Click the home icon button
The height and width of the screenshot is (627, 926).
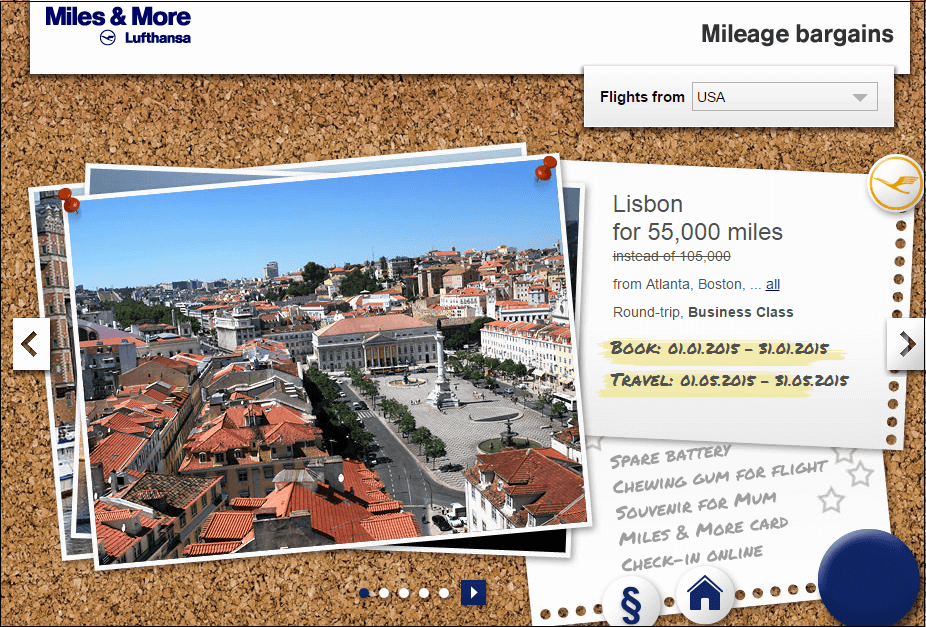tap(705, 593)
